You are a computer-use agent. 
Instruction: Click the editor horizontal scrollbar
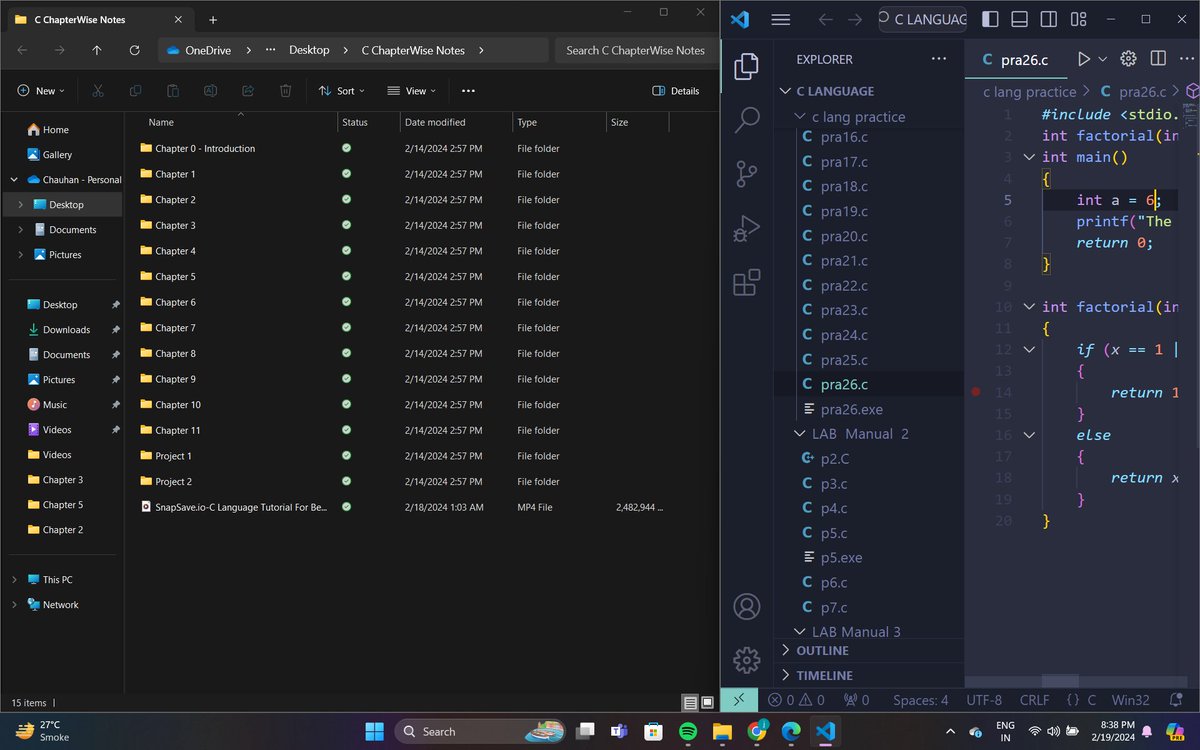1061,681
